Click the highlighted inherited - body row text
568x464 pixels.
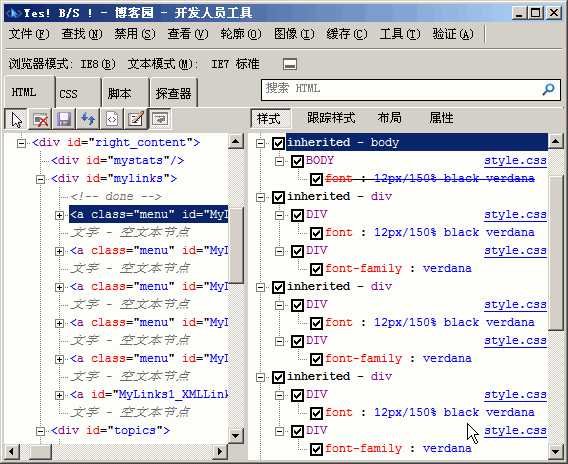pyautogui.click(x=343, y=142)
